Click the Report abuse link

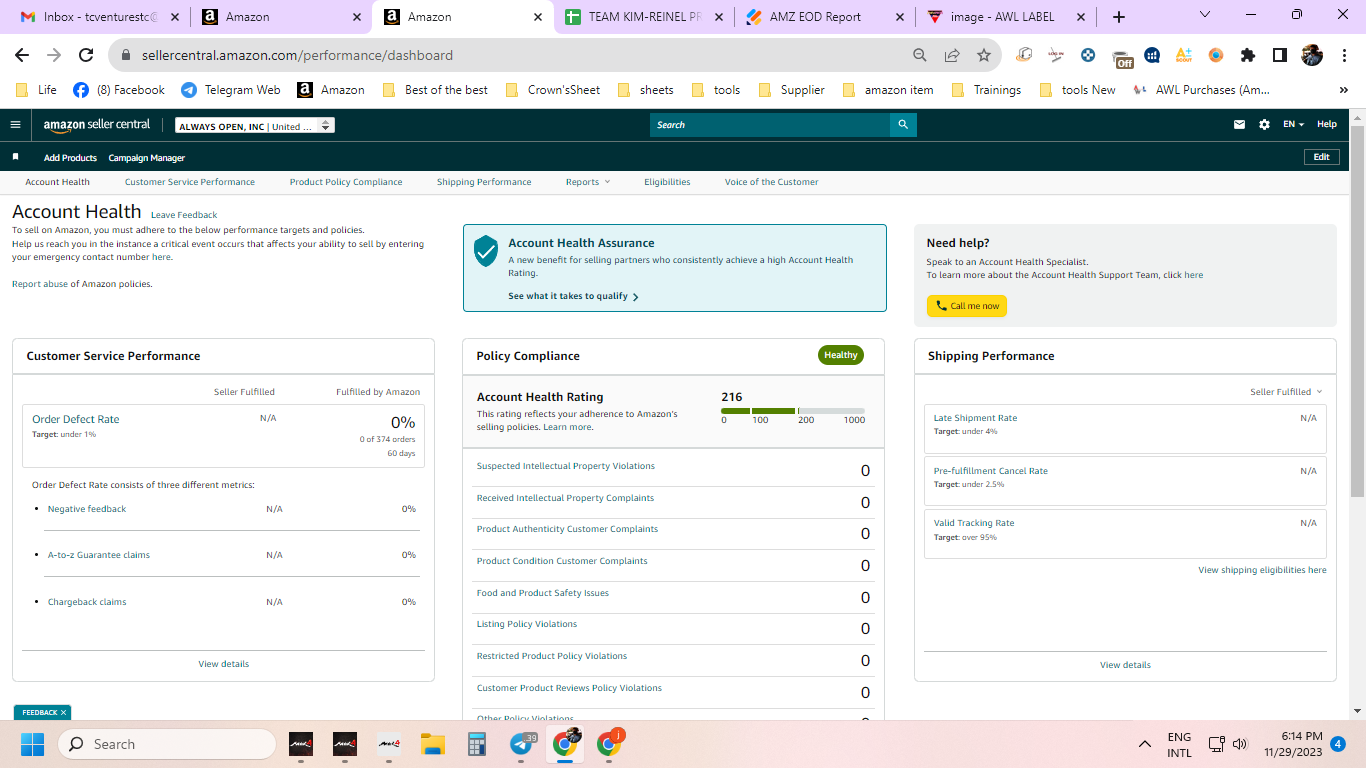click(40, 284)
